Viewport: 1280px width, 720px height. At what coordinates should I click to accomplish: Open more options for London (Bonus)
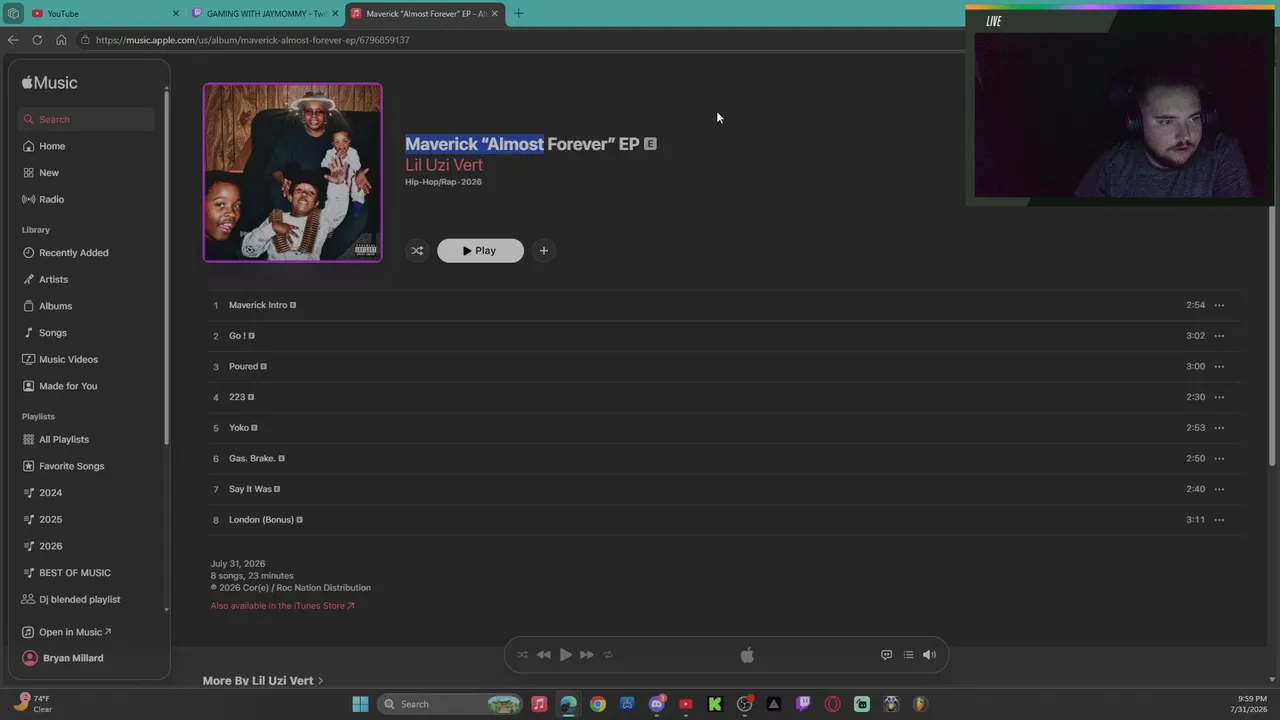[x=1219, y=520]
